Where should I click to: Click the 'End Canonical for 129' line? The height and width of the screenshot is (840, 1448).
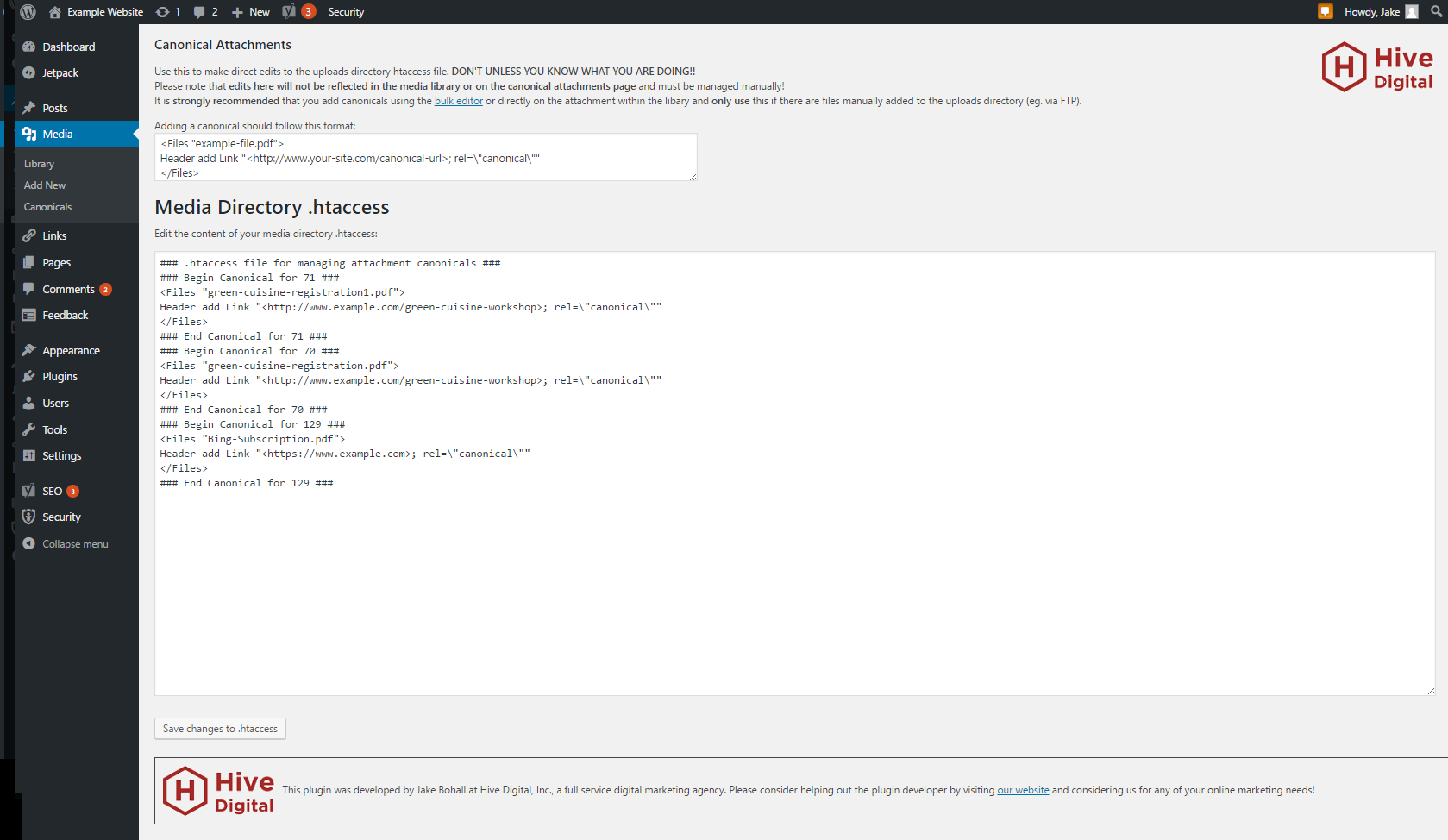pos(246,483)
